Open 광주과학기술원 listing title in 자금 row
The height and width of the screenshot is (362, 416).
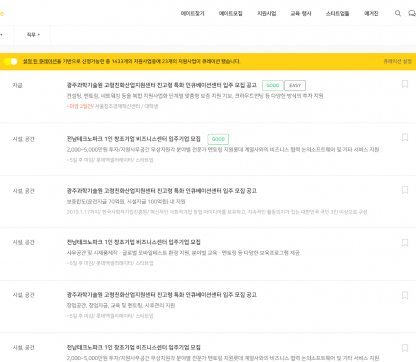tap(162, 85)
